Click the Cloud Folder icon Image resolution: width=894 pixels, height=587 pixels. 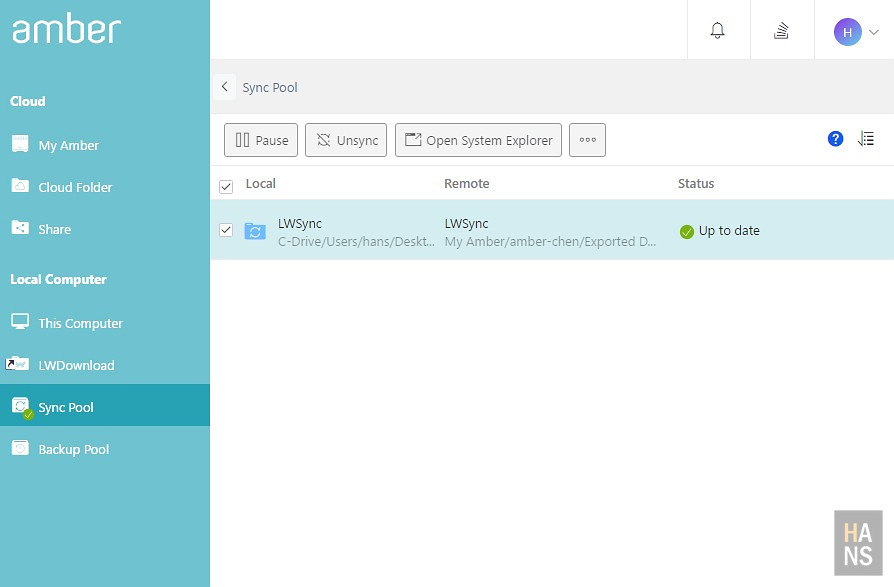coord(20,185)
